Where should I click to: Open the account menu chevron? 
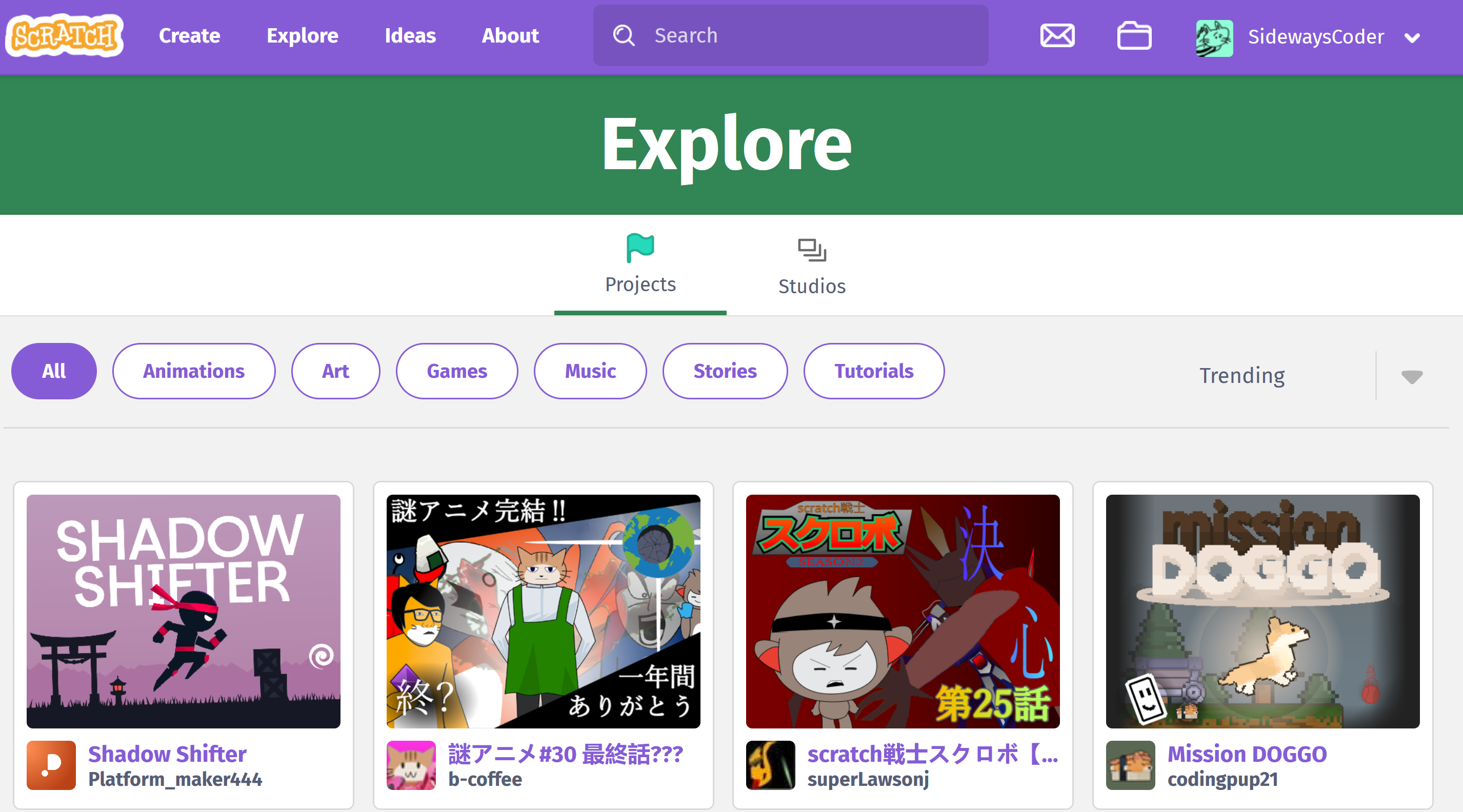(1412, 38)
